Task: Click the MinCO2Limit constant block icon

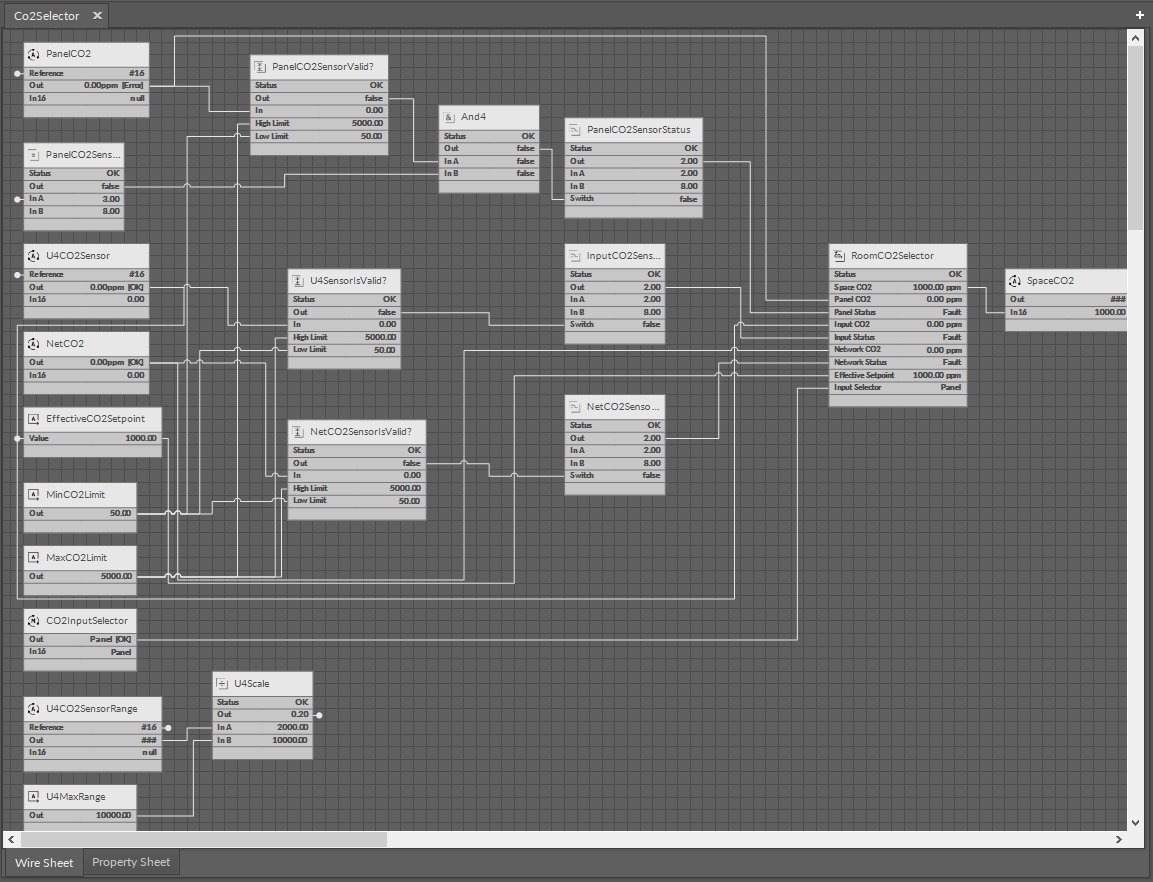Action: point(33,495)
